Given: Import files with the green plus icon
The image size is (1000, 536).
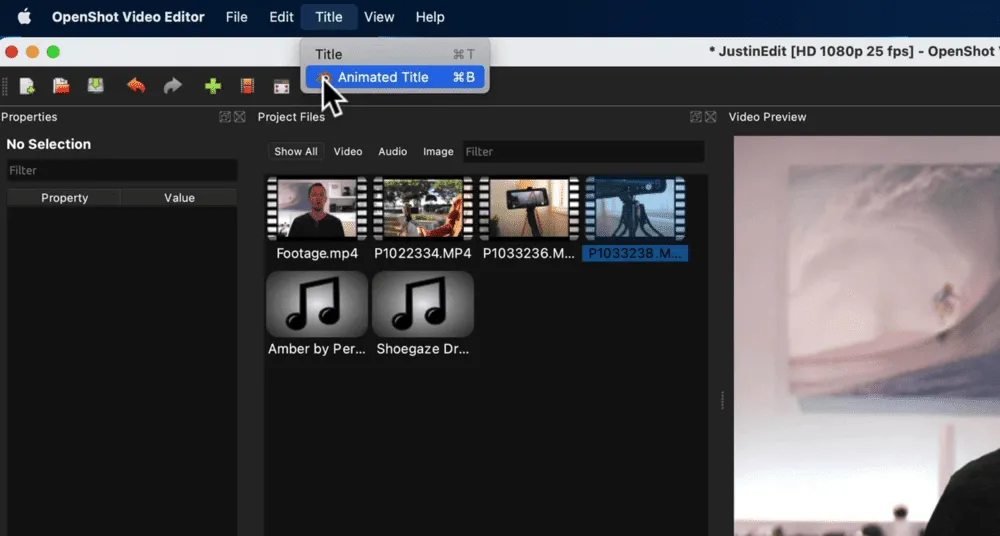Looking at the screenshot, I should tap(212, 86).
